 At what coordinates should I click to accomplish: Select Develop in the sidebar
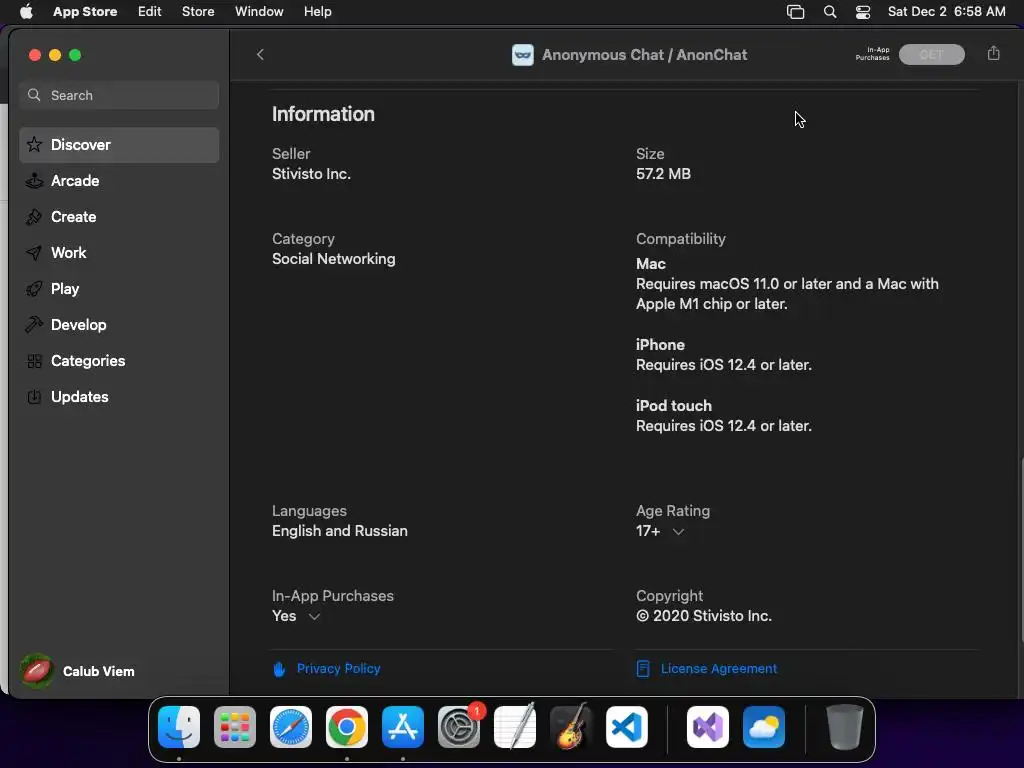click(120, 325)
